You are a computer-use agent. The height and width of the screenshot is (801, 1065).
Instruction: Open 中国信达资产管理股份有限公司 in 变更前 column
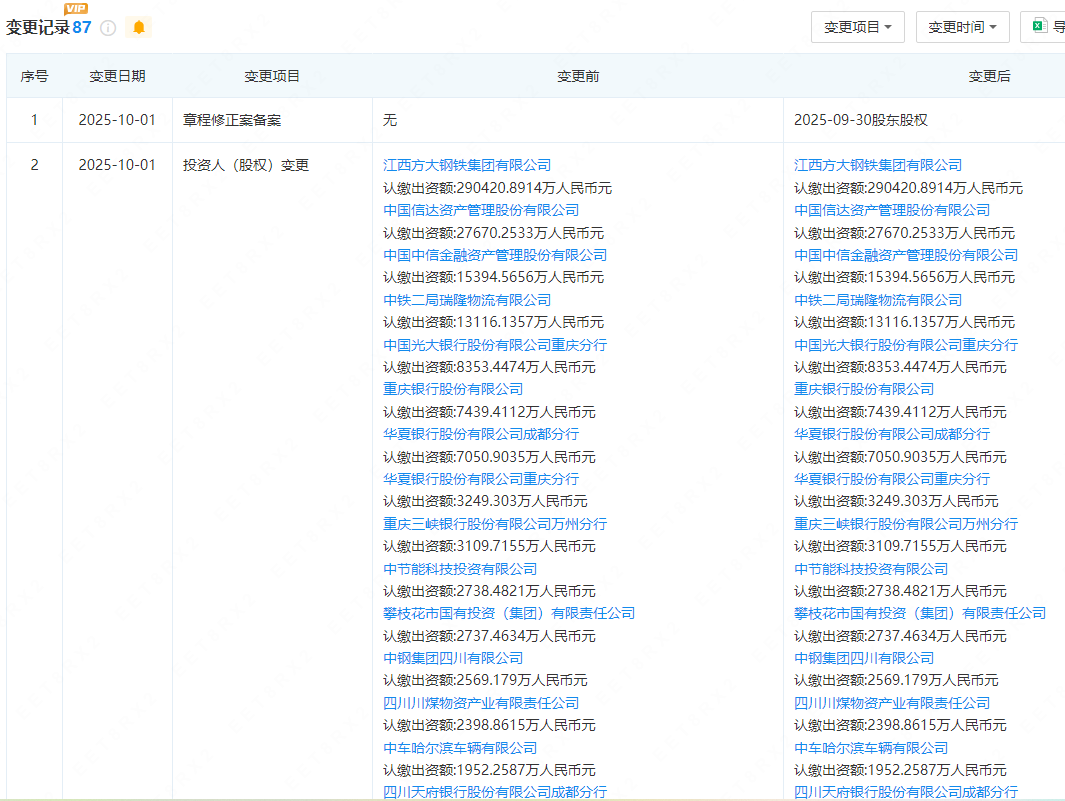(x=481, y=210)
